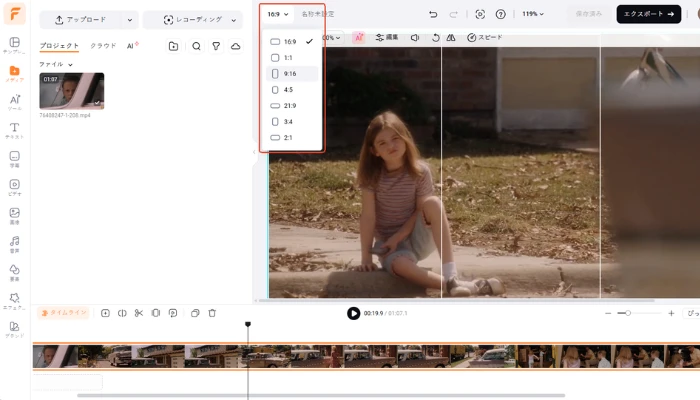The width and height of the screenshot is (700, 400).
Task: Click the search icon in media panel
Action: pyautogui.click(x=196, y=46)
